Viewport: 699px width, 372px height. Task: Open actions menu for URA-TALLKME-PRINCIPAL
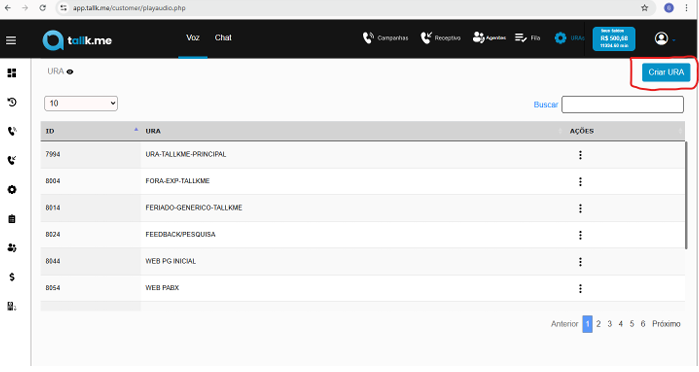580,155
